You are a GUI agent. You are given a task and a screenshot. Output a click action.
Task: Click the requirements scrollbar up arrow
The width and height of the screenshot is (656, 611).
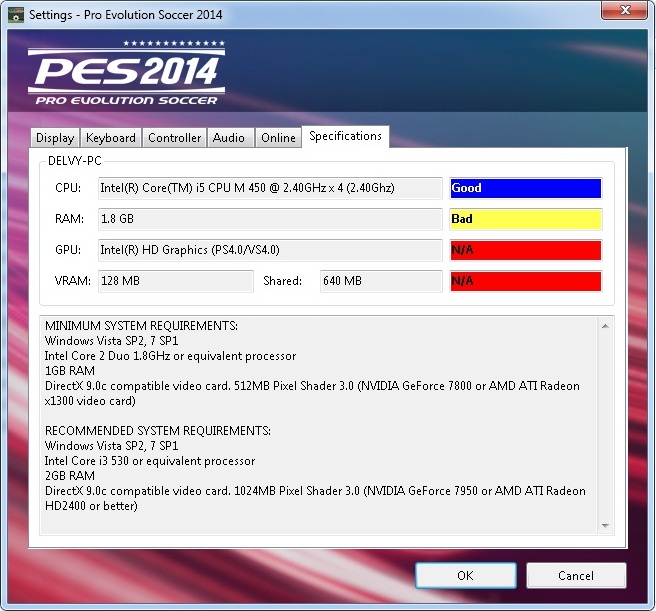click(x=605, y=326)
